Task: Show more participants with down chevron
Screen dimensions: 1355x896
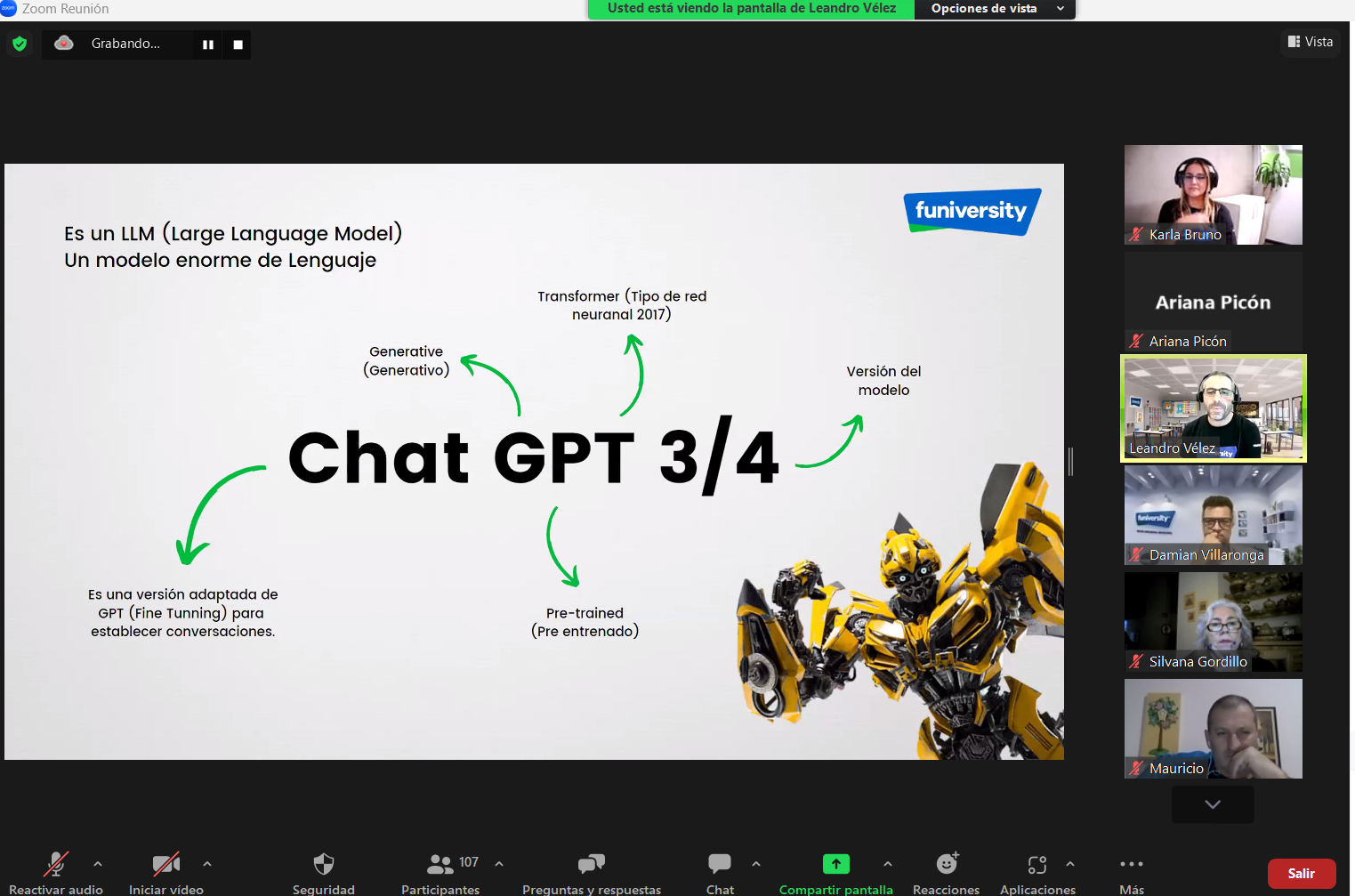Action: click(1213, 804)
